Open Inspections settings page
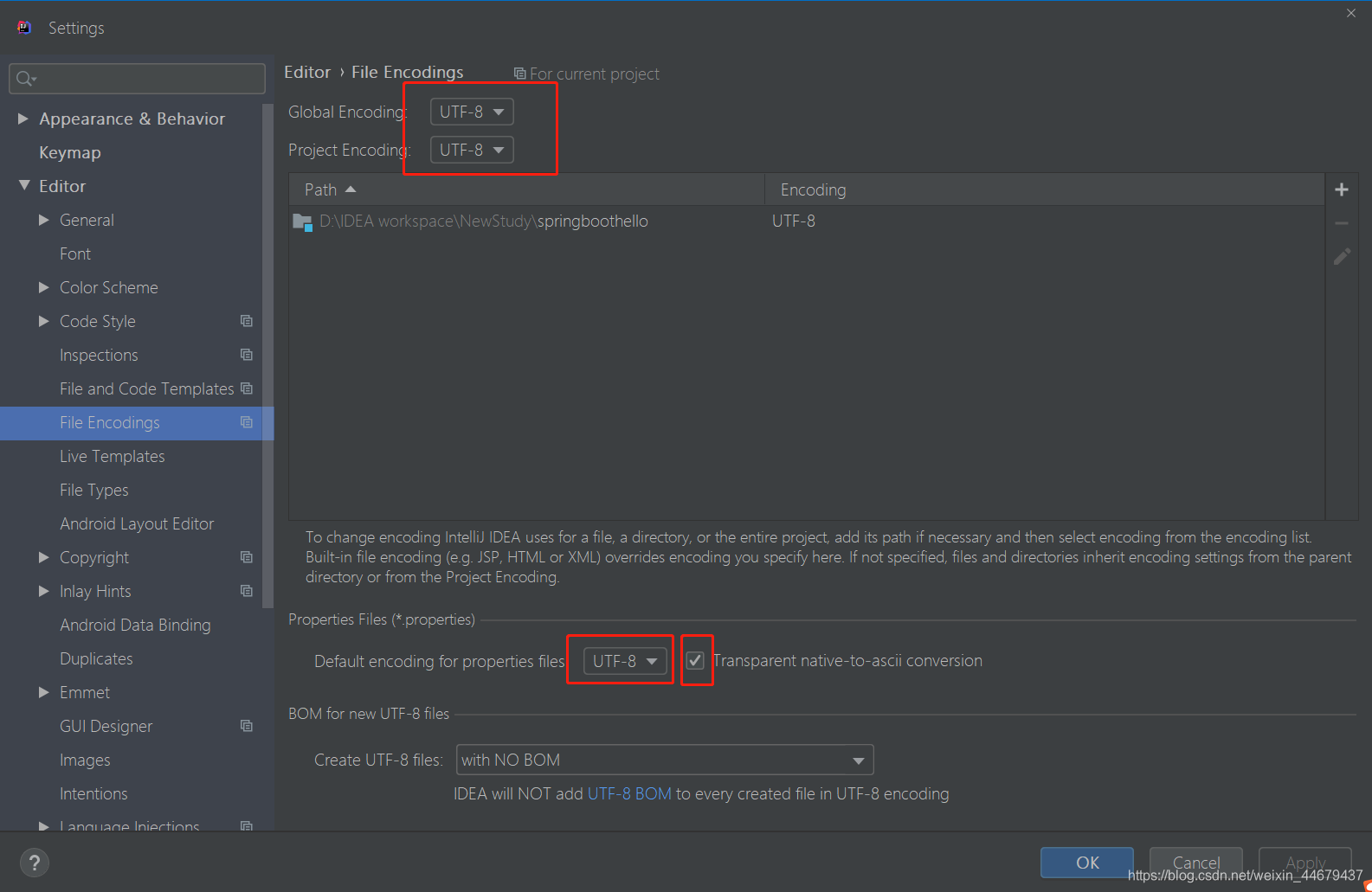The image size is (1372, 892). point(99,355)
